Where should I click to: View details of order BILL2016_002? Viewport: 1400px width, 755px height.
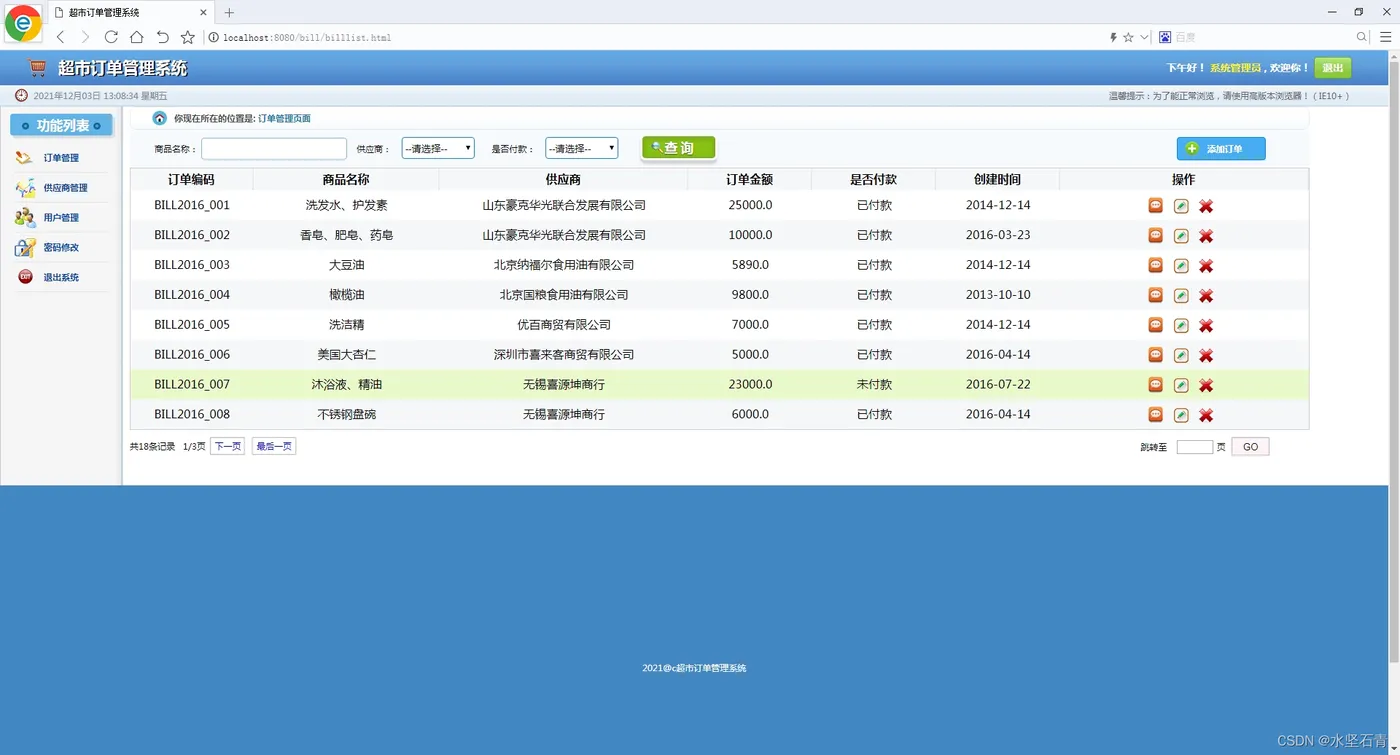[1155, 235]
